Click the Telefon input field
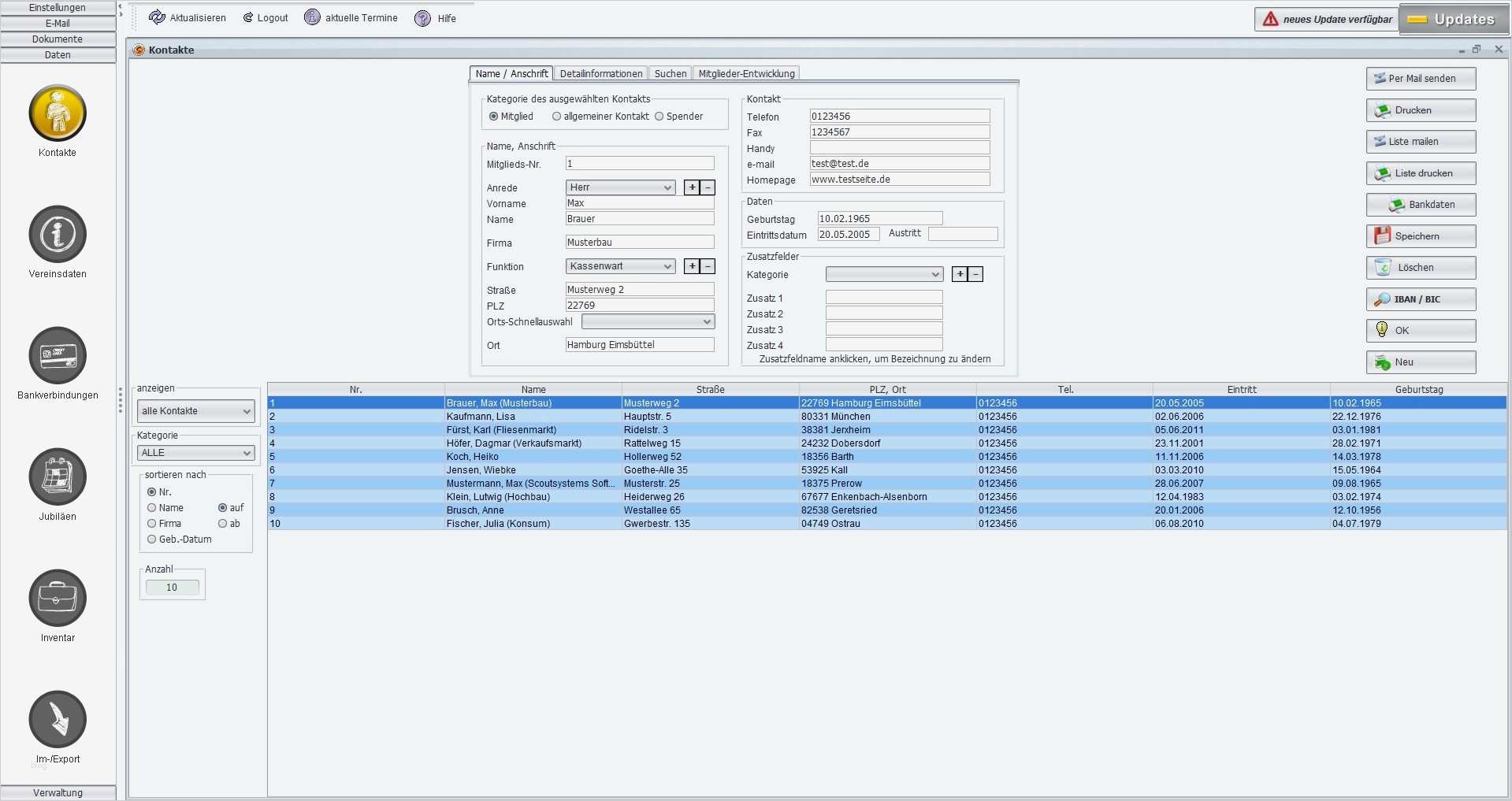Screen dimensions: 1512x801 (900, 117)
